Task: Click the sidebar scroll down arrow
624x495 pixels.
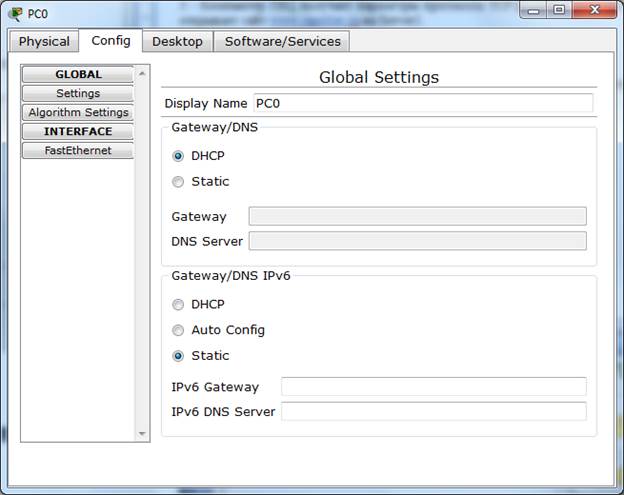Action: [x=141, y=434]
